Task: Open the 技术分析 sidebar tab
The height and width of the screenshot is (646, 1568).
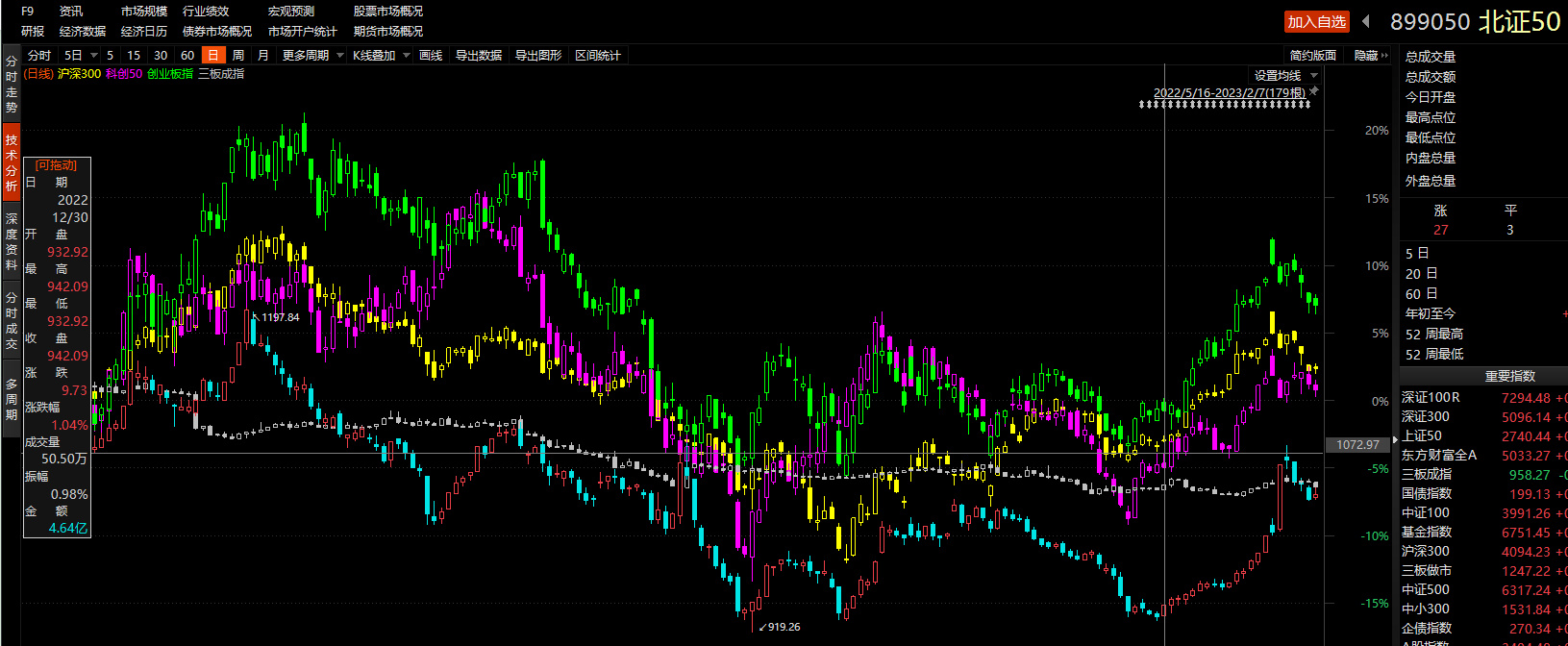Action: click(11, 163)
